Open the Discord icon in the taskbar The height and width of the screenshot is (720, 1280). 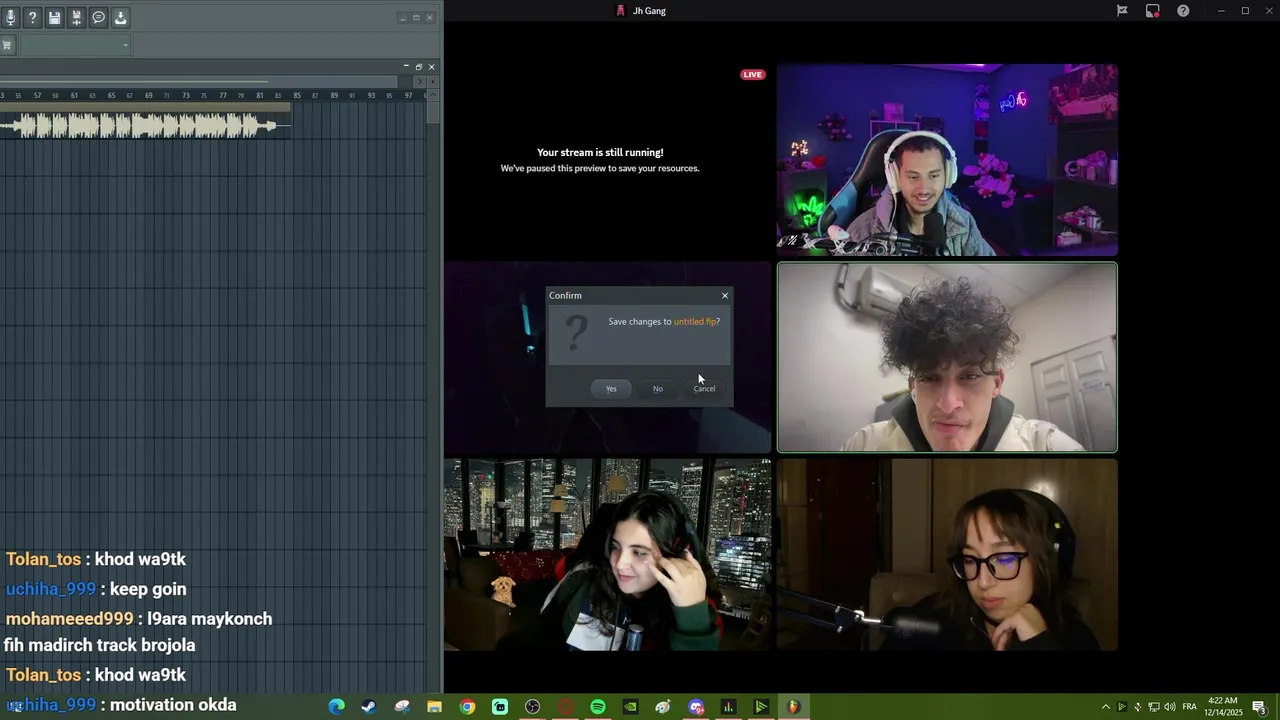click(696, 707)
